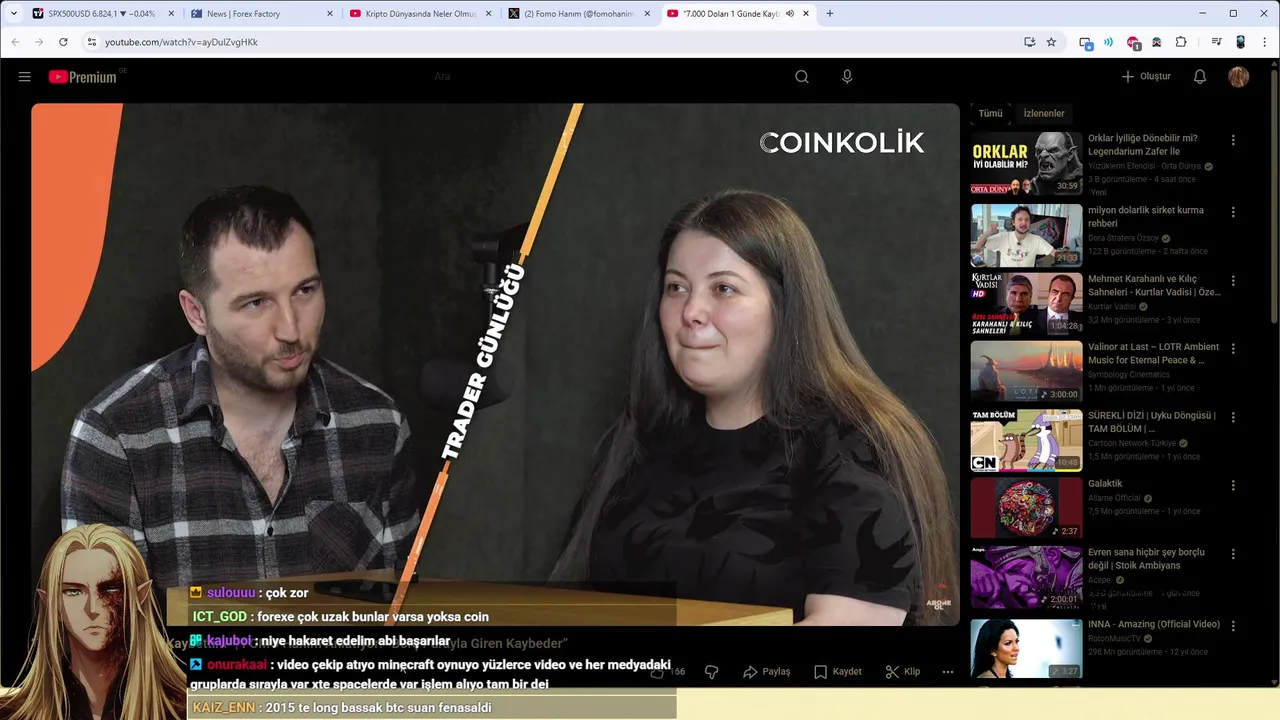Open the Cartoon Network TAM BÖLÜM thumbnail
The image size is (1280, 720).
1026,440
